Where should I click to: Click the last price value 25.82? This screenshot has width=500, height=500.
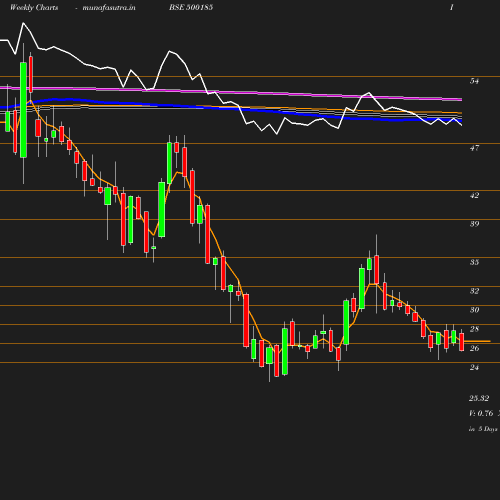(x=479, y=398)
